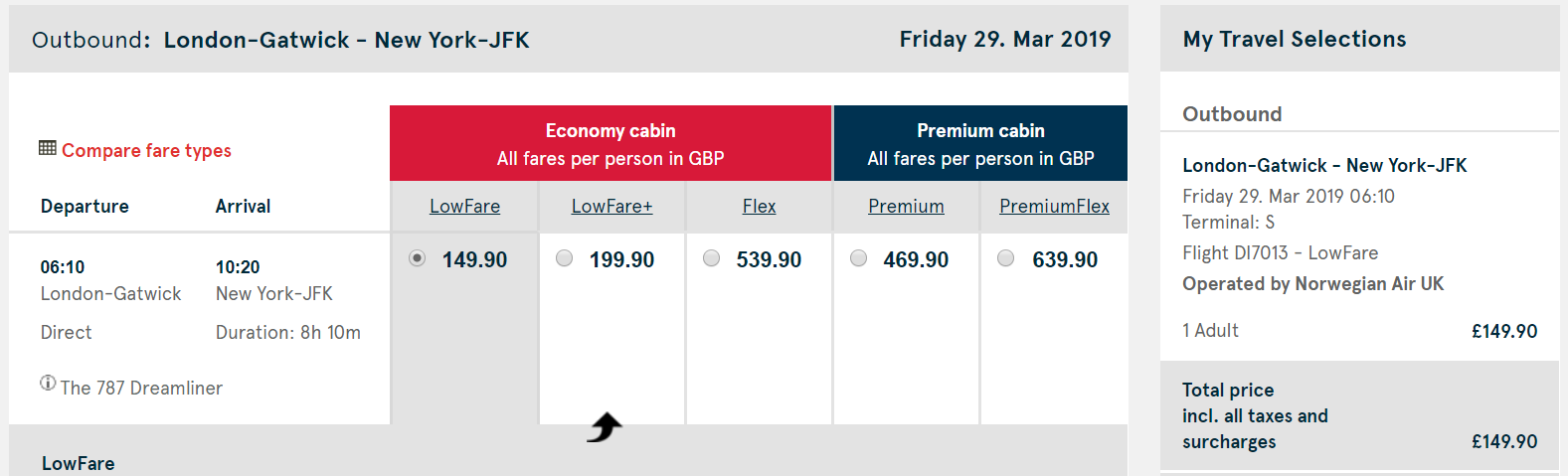Click the LowFare column header link
Screen dimensions: 1568x476
coord(464,206)
